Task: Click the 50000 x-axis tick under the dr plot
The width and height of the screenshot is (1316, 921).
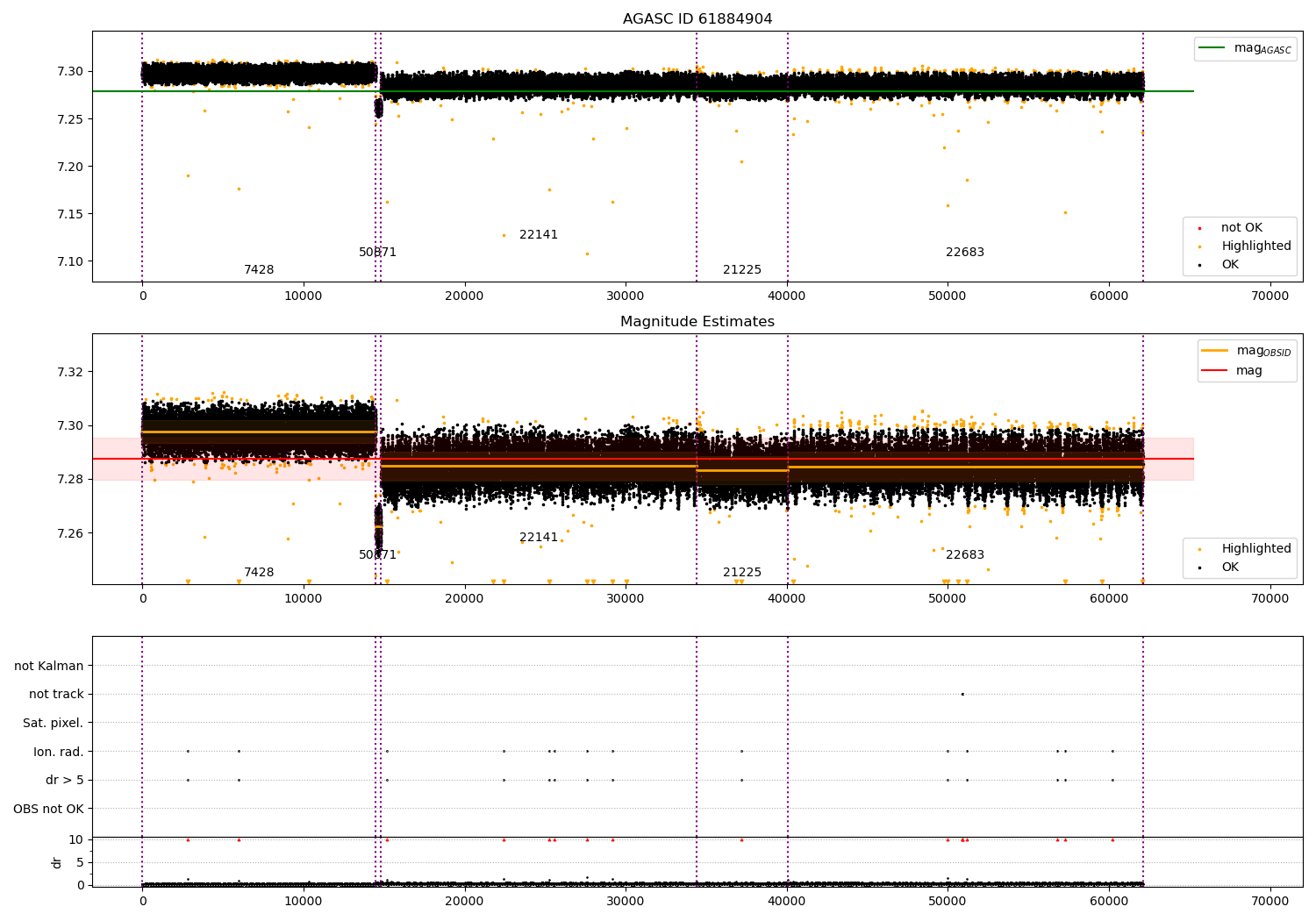Action: point(948,902)
